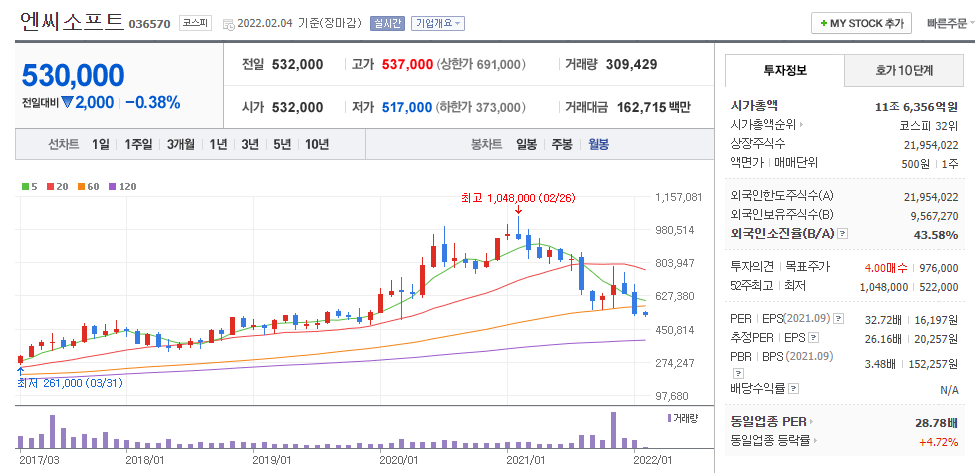Select the 1주일 line chart period
This screenshot has height=473, width=976.
[138, 144]
